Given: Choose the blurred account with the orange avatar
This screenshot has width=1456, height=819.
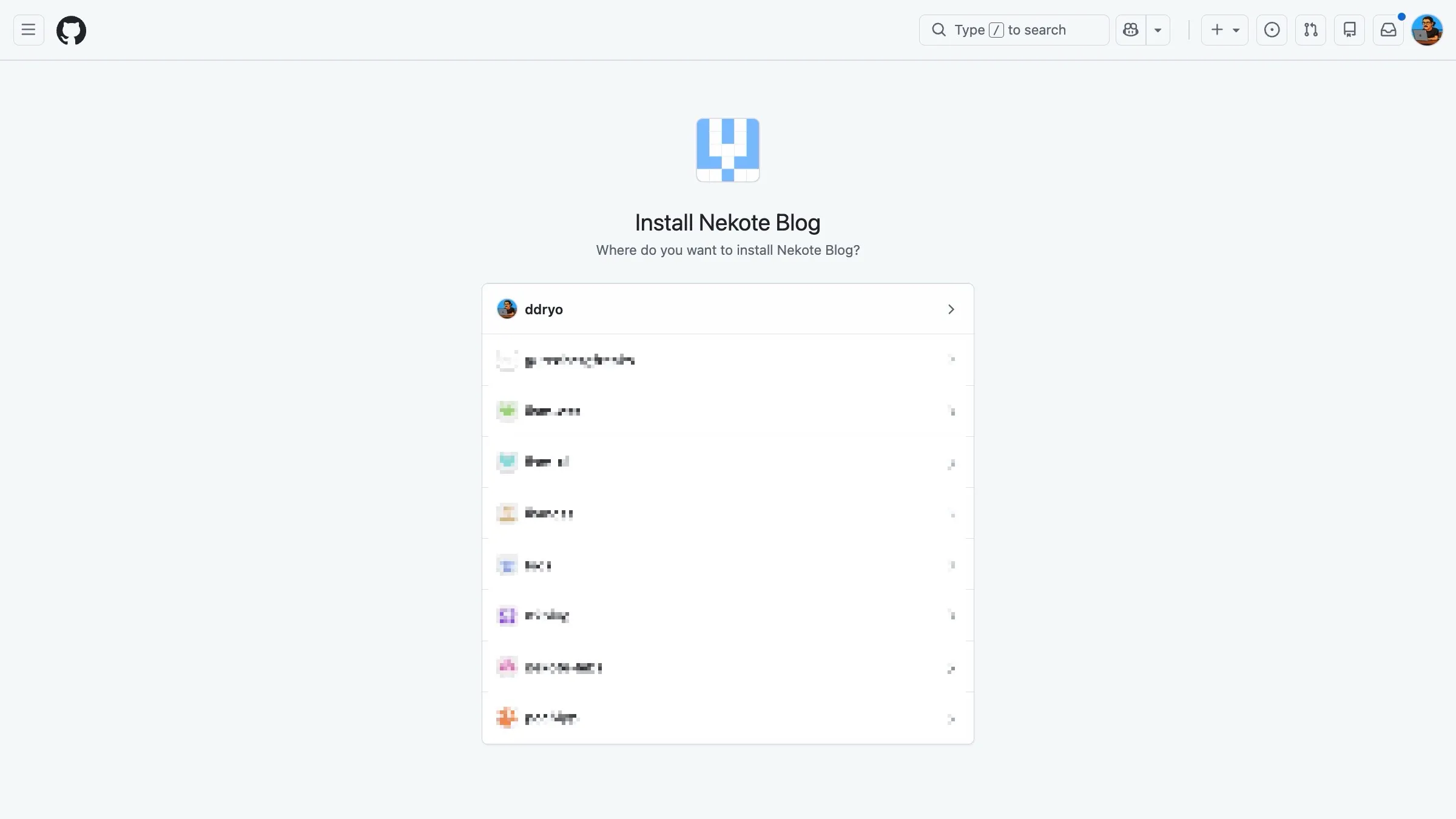Looking at the screenshot, I should click(728, 718).
